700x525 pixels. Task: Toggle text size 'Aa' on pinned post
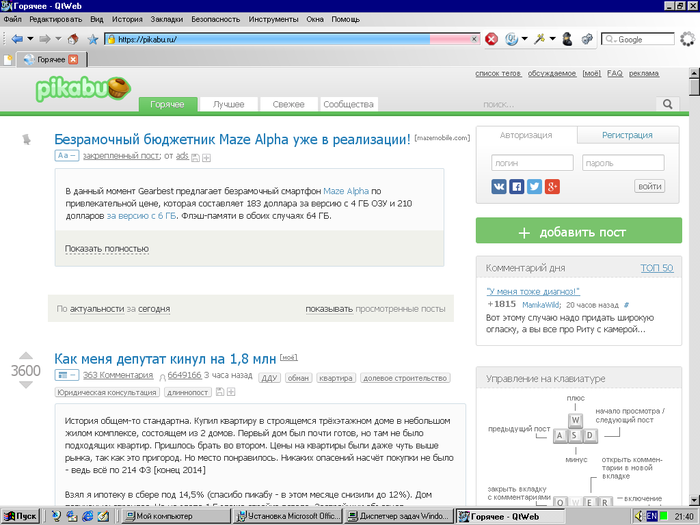(66, 157)
